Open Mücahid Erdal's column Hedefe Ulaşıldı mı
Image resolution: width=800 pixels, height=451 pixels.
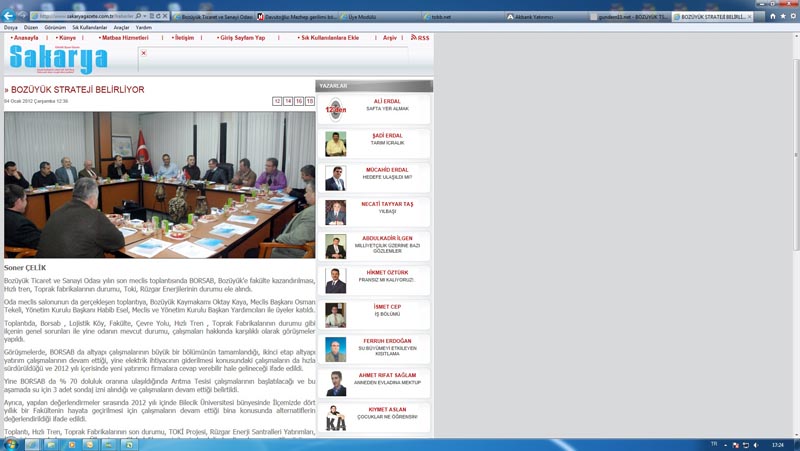coord(387,177)
